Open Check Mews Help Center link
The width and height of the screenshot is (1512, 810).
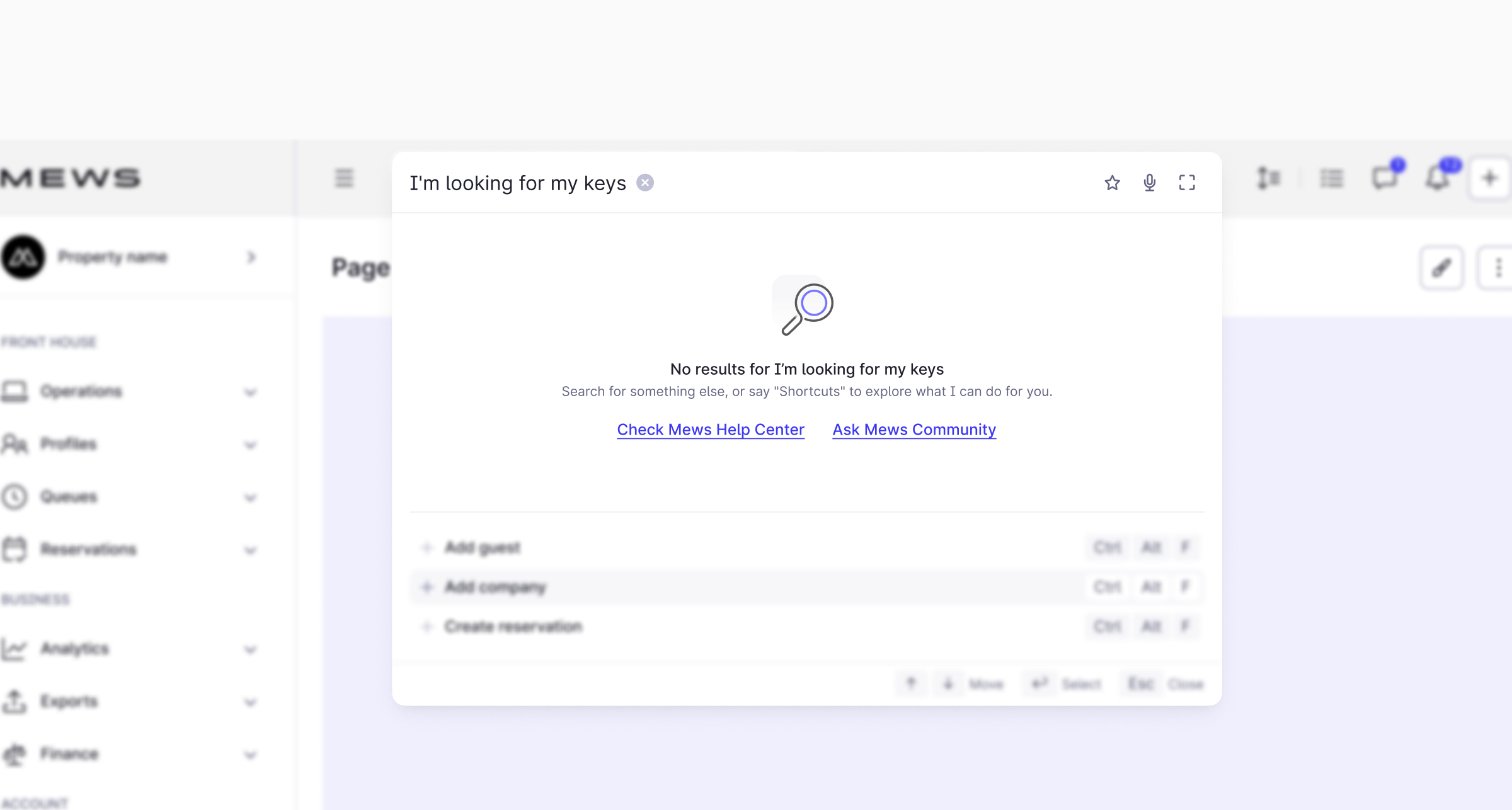(x=711, y=430)
